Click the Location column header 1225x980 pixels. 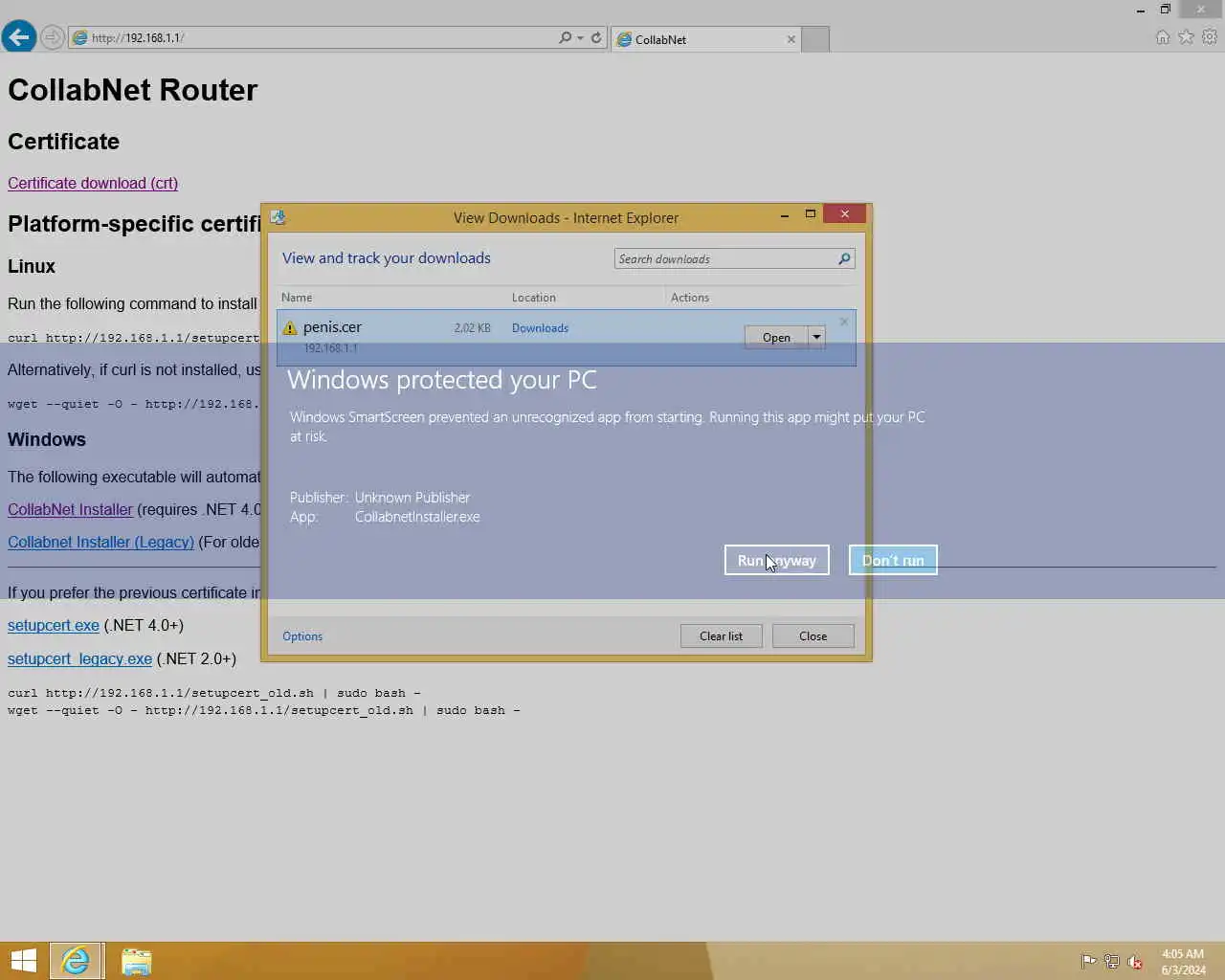533,298
